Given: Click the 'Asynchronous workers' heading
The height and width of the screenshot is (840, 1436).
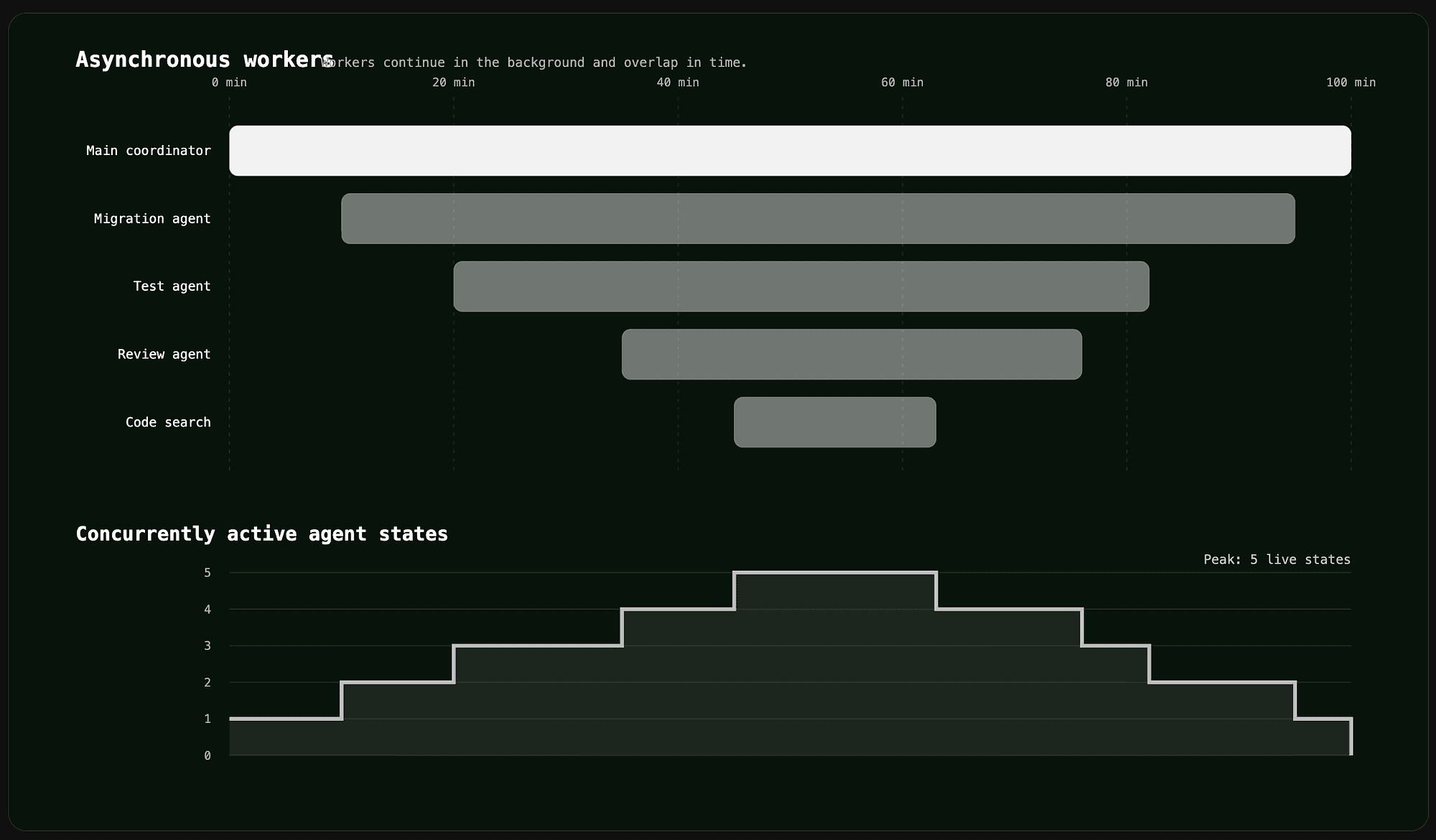Looking at the screenshot, I should coord(205,60).
